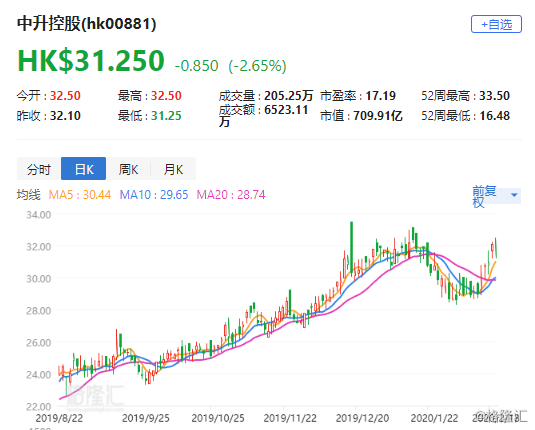Switch to the 分时 chart tab
535x430 pixels.
coord(39,169)
